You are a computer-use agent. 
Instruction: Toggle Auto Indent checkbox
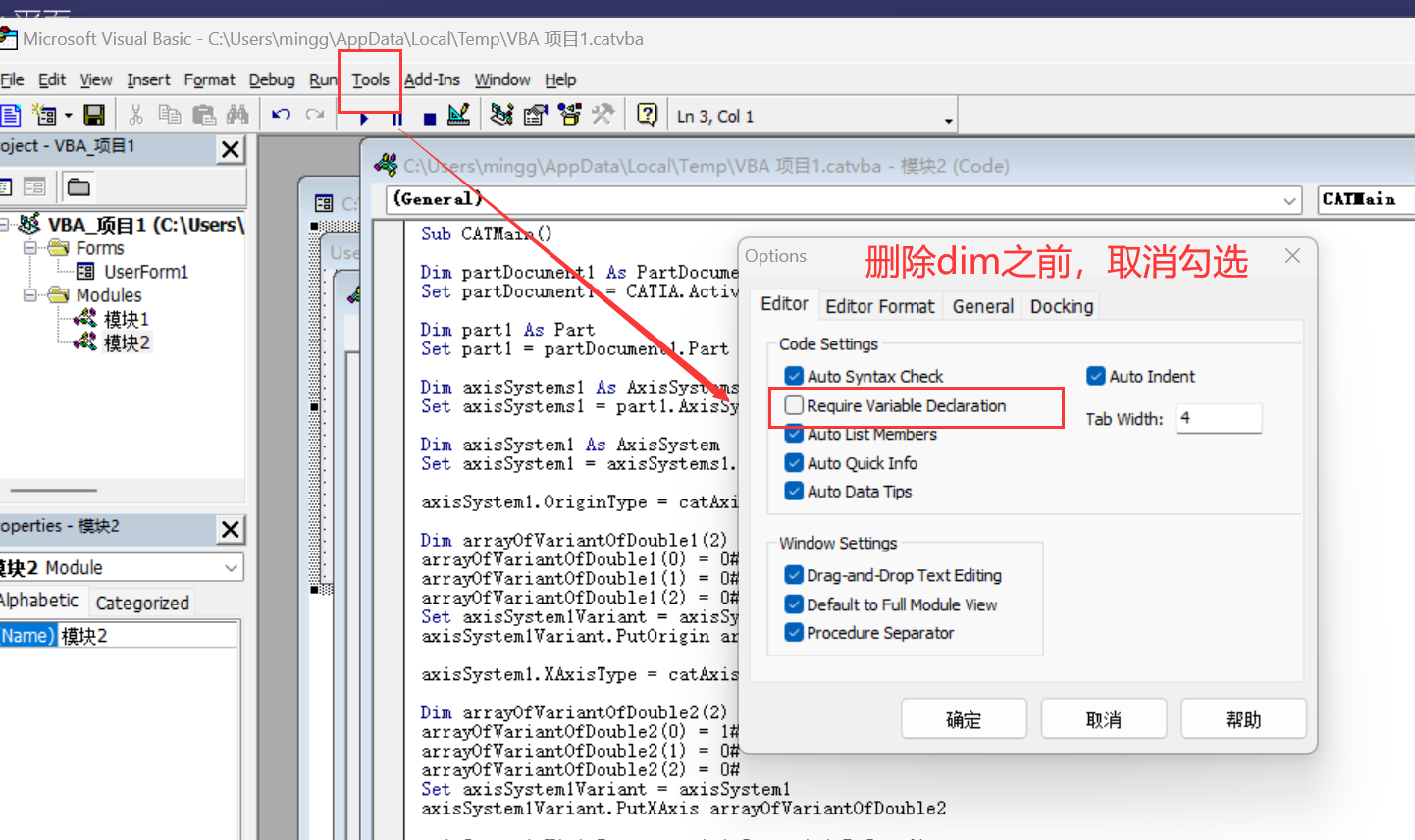[x=1096, y=376]
